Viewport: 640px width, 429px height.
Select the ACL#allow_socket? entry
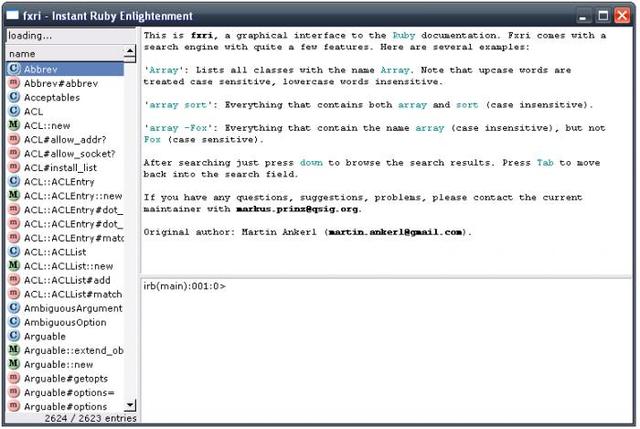[65, 153]
